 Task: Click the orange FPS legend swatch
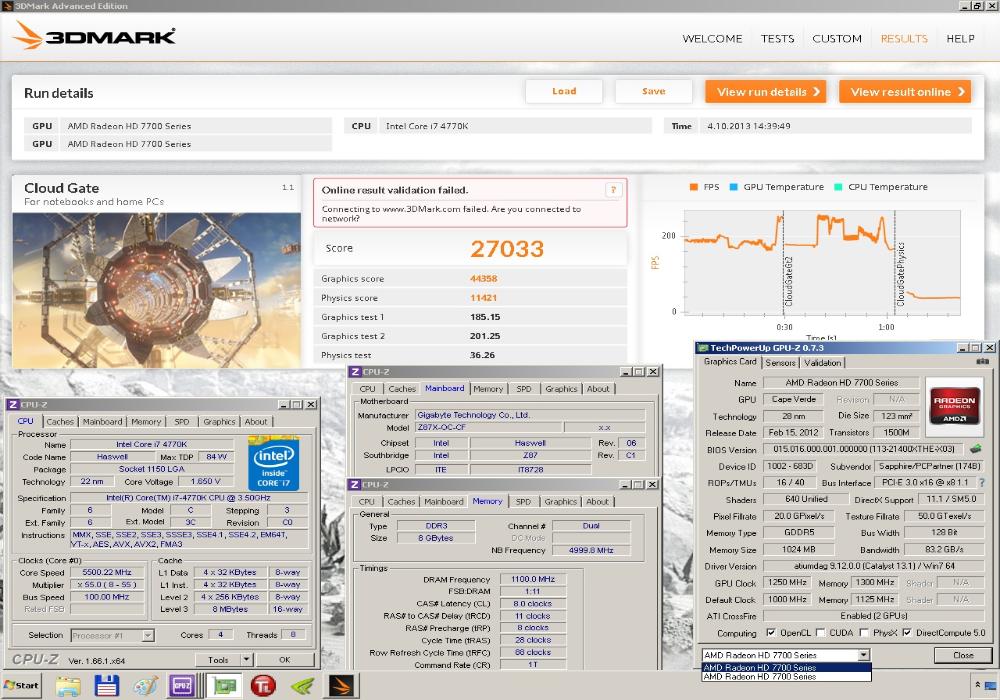click(x=693, y=187)
